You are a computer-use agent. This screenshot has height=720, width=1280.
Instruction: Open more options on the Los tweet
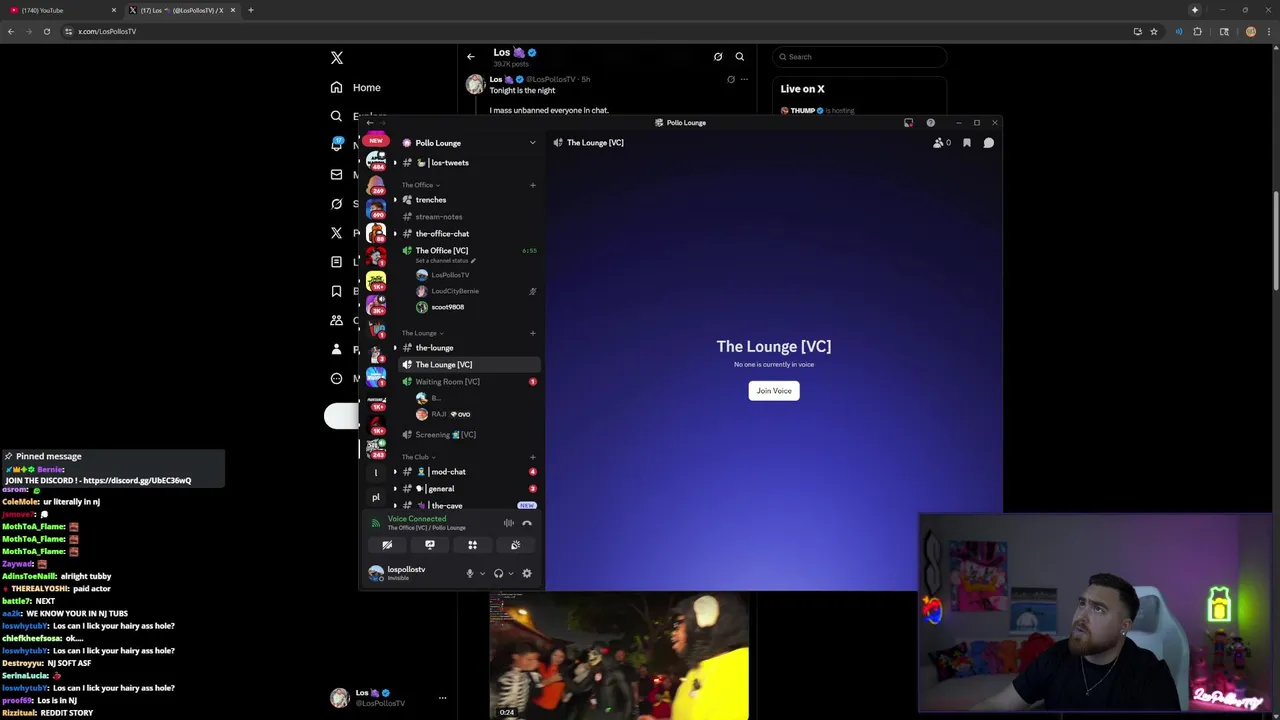tap(744, 79)
